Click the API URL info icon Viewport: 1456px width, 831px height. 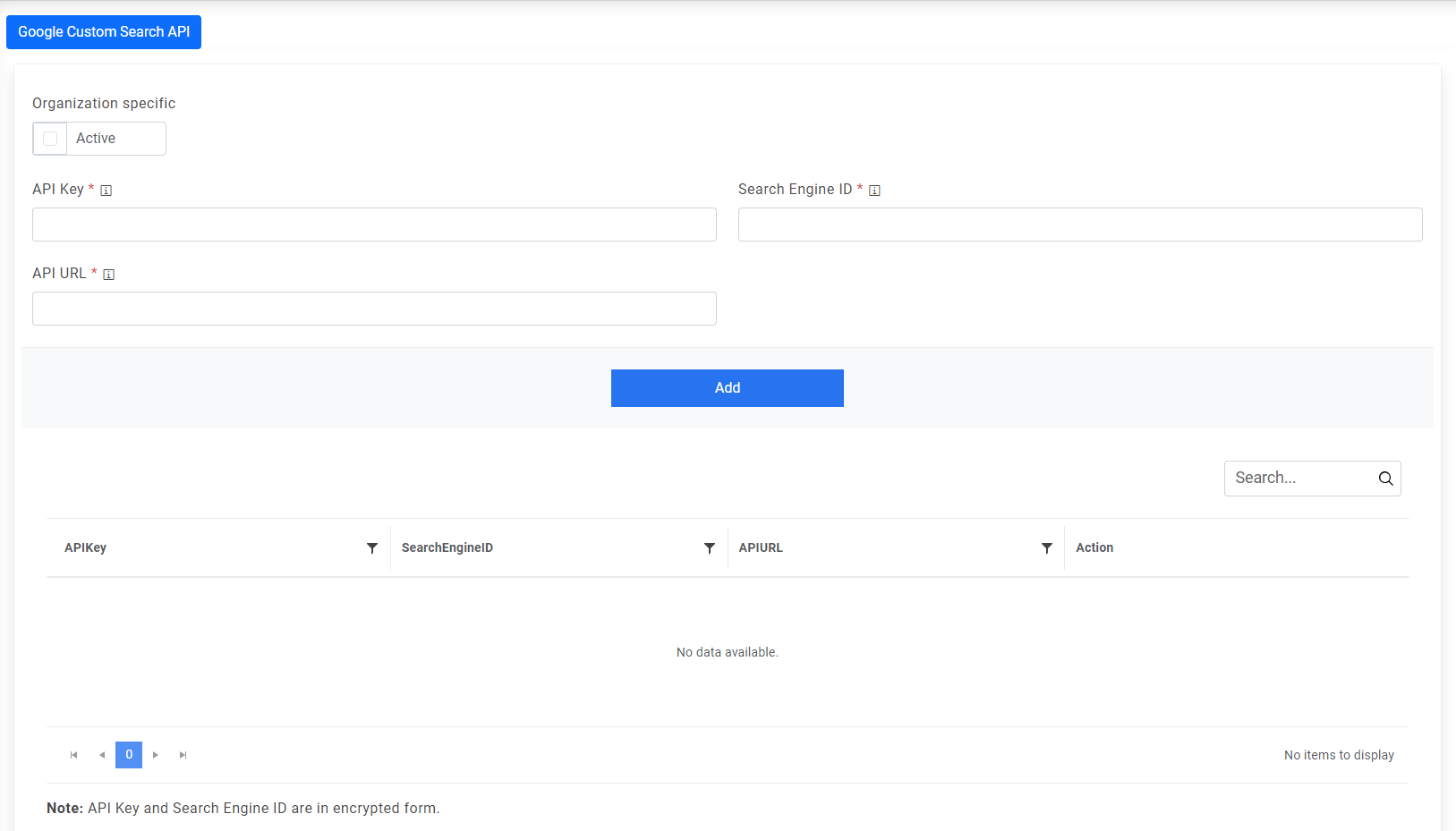[x=108, y=275]
